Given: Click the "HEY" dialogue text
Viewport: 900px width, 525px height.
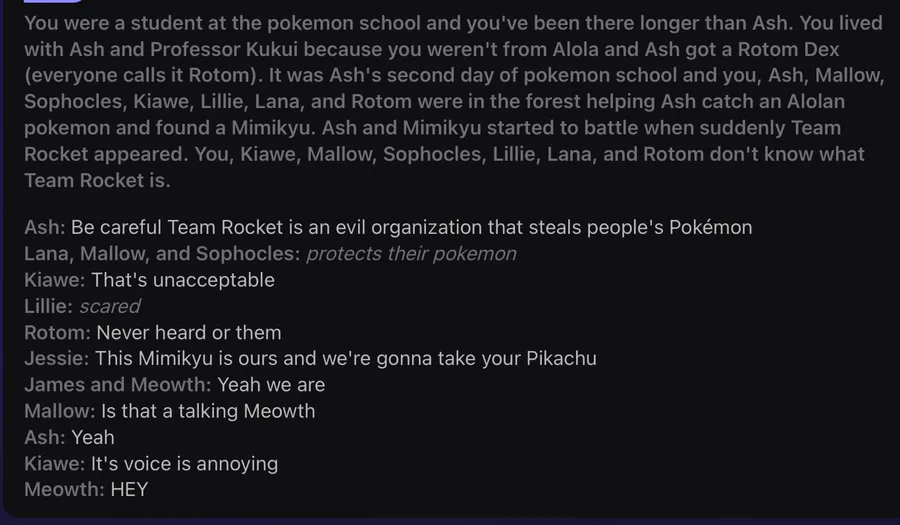Looking at the screenshot, I should (x=130, y=490).
